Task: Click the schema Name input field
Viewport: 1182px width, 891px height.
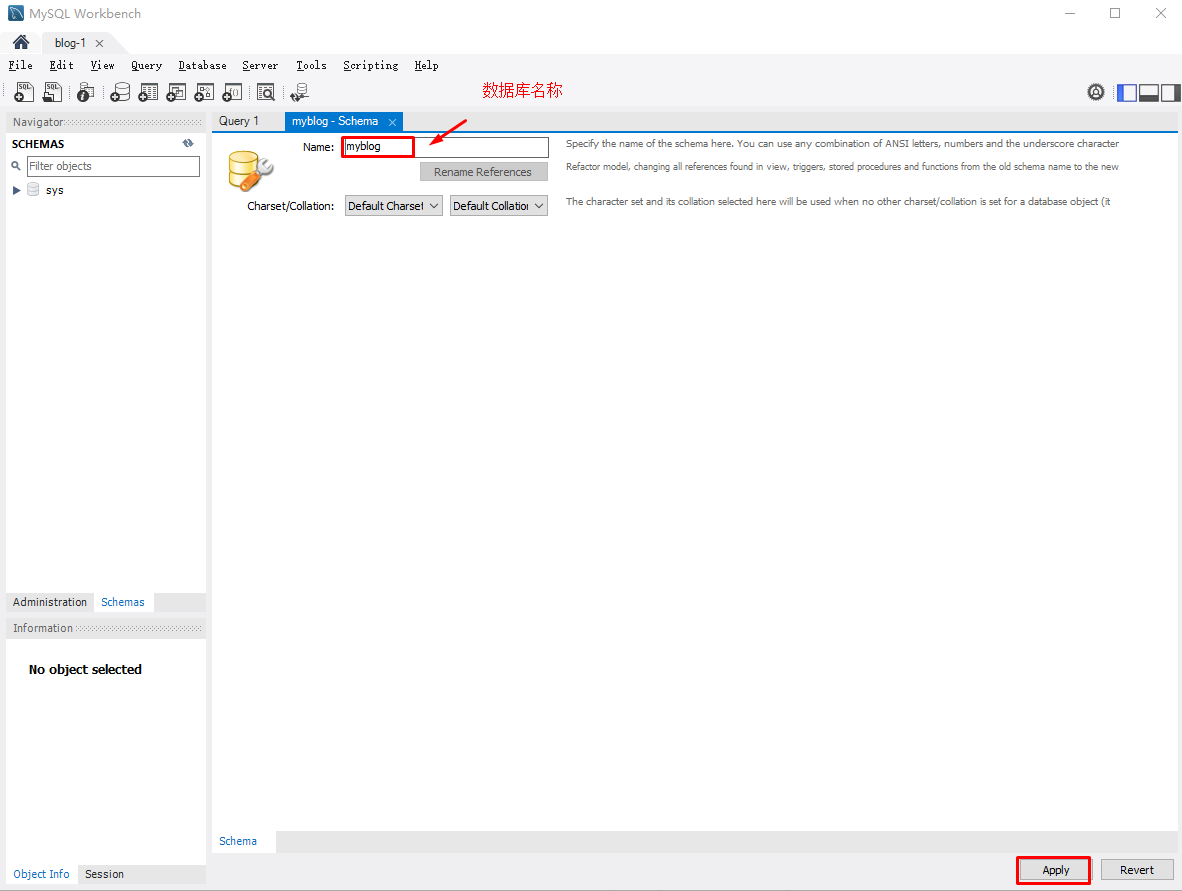Action: click(446, 147)
